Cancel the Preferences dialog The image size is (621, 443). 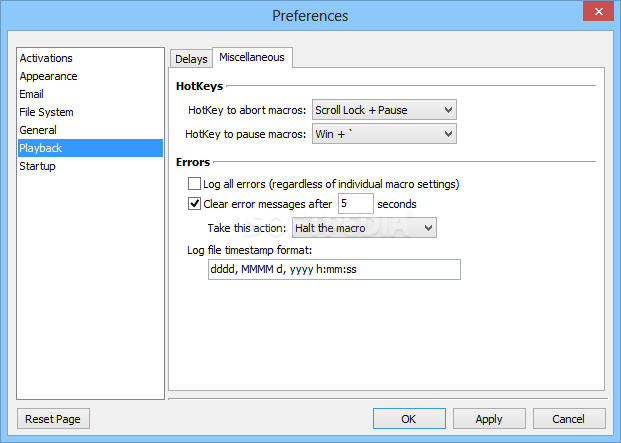569,419
